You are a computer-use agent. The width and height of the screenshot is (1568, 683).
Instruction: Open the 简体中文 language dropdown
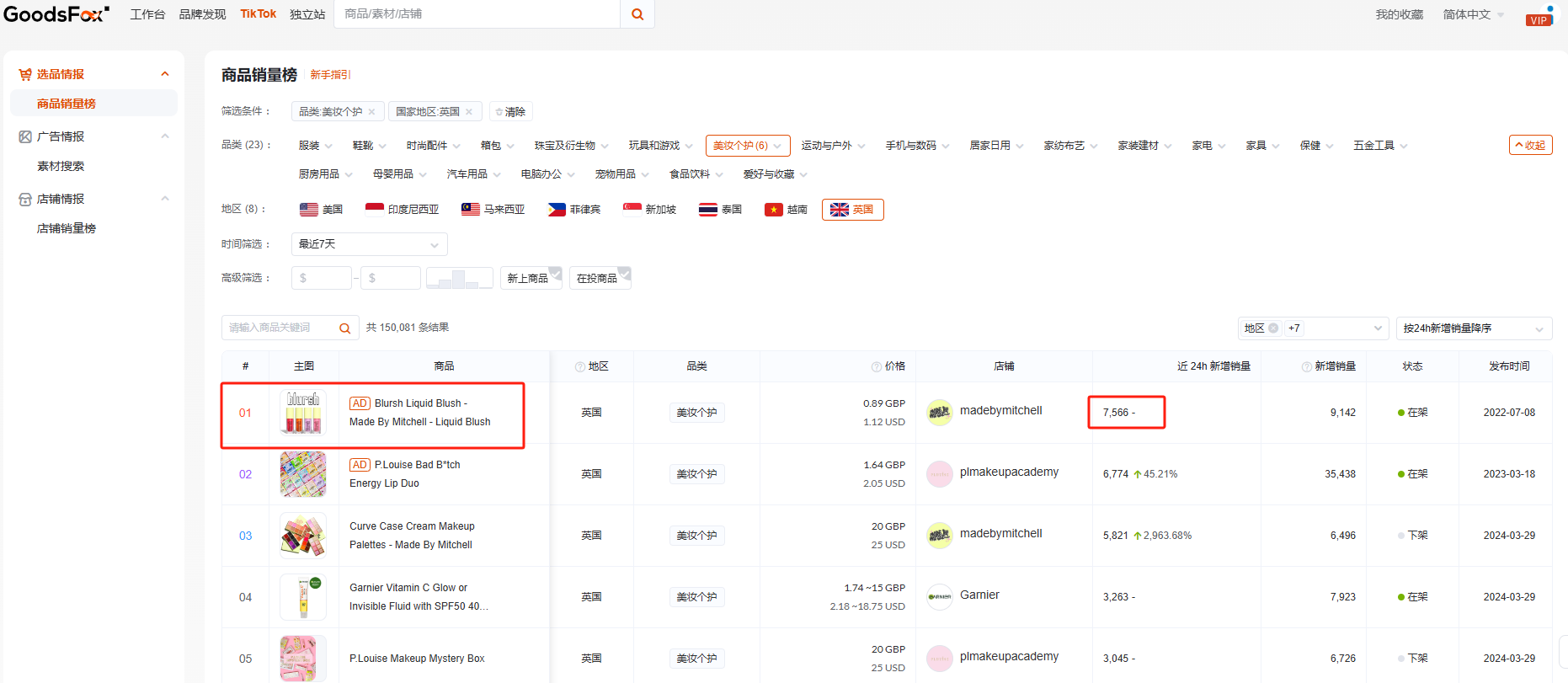(x=1473, y=14)
